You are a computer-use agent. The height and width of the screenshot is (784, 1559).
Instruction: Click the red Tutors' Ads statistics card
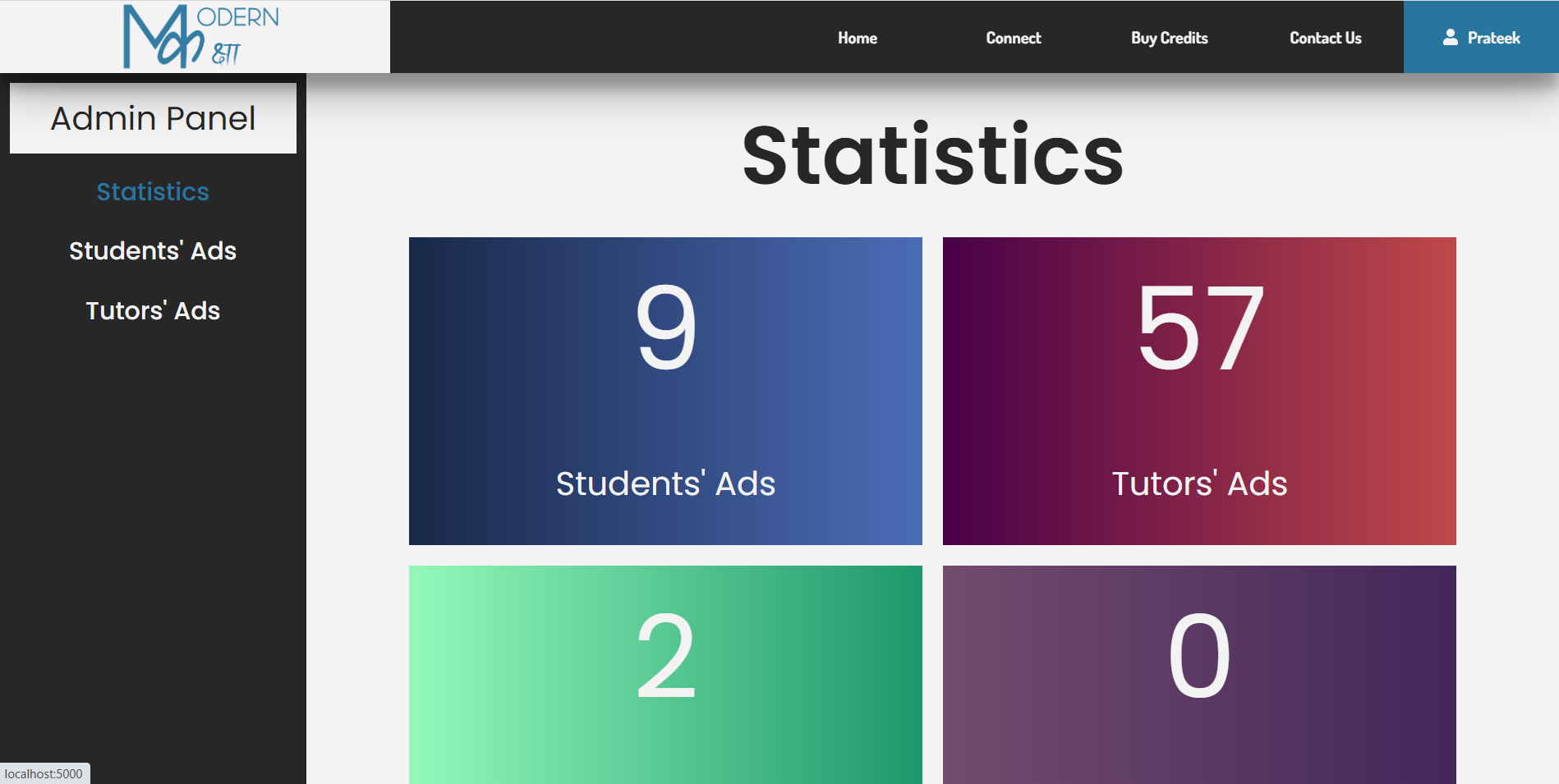pos(1199,391)
